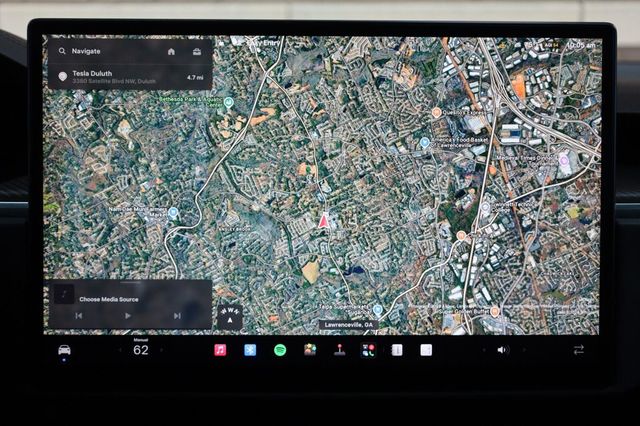
Task: Tap the red vehicle location arrow
Action: click(x=323, y=220)
